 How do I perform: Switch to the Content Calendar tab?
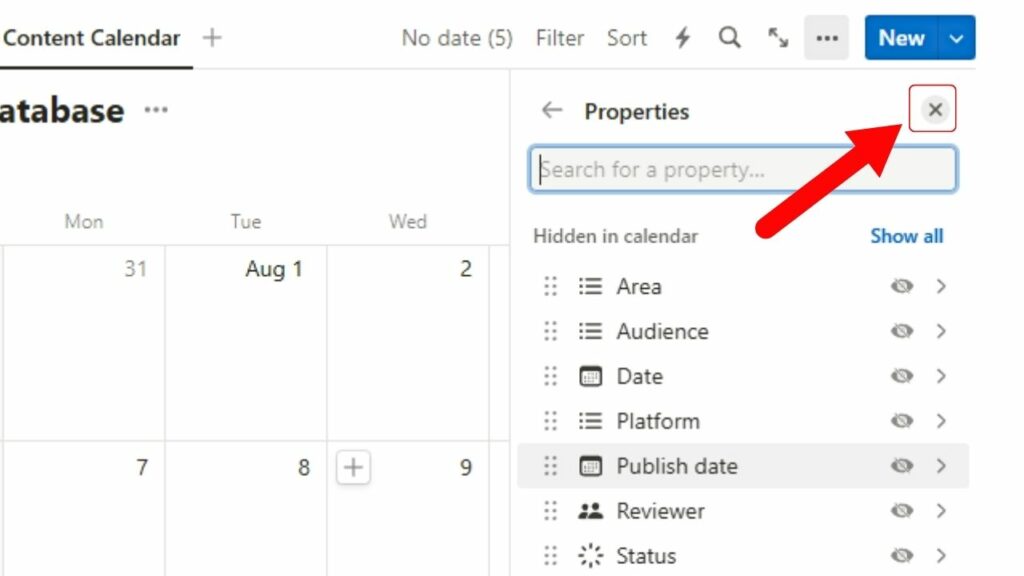(90, 38)
